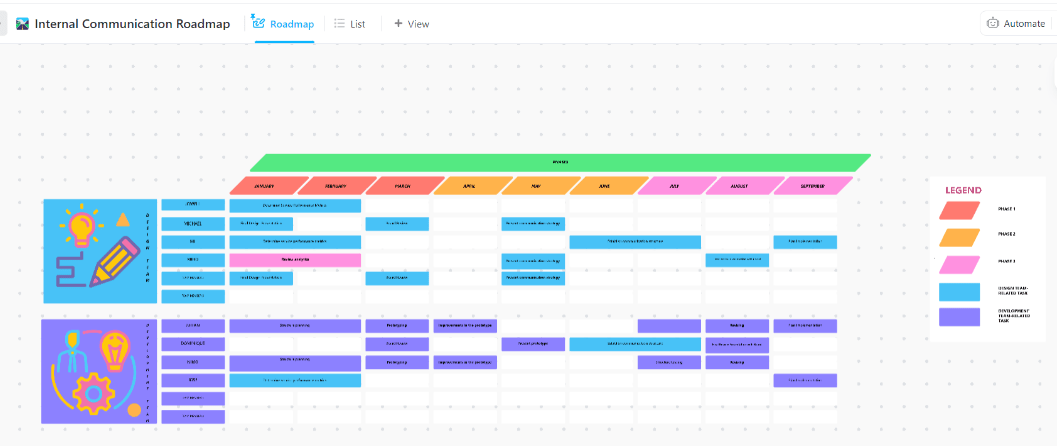
Task: Select the August month header
Action: 746,185
